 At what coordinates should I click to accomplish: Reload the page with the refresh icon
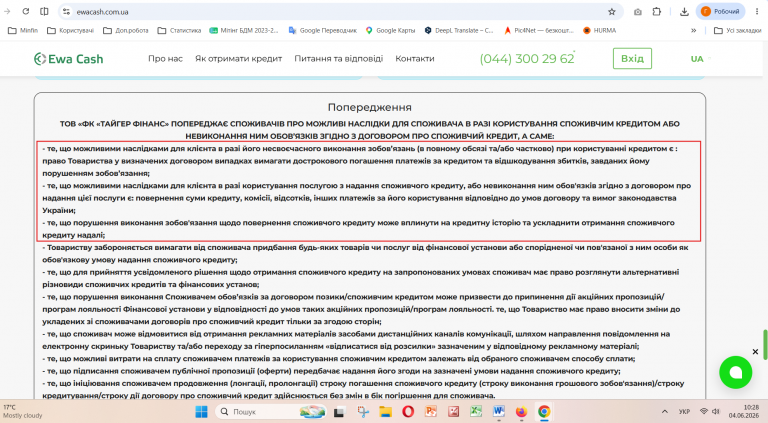click(x=25, y=11)
